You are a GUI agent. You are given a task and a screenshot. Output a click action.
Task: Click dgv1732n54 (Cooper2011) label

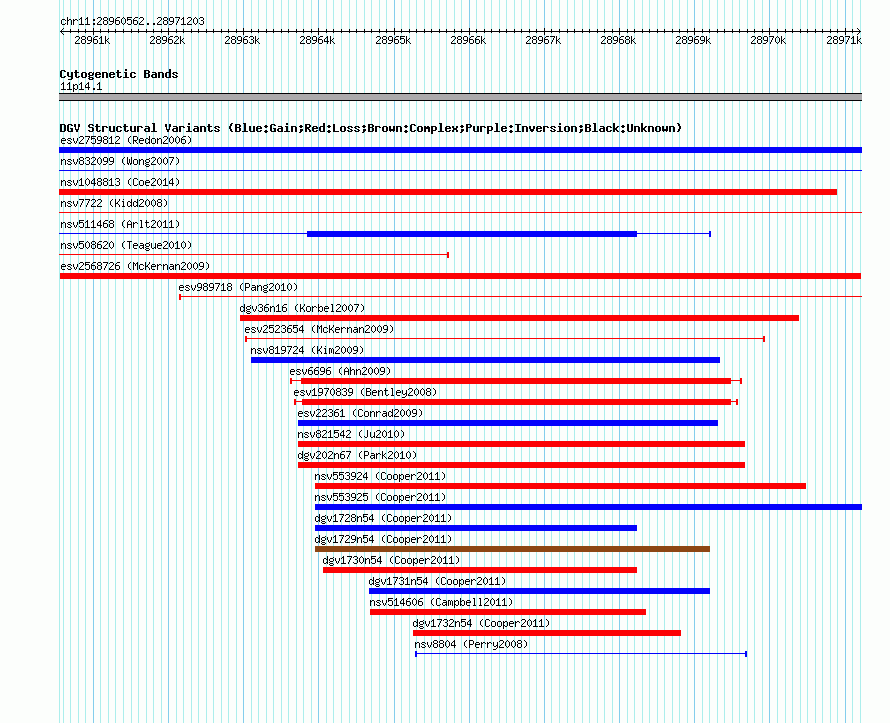481,623
